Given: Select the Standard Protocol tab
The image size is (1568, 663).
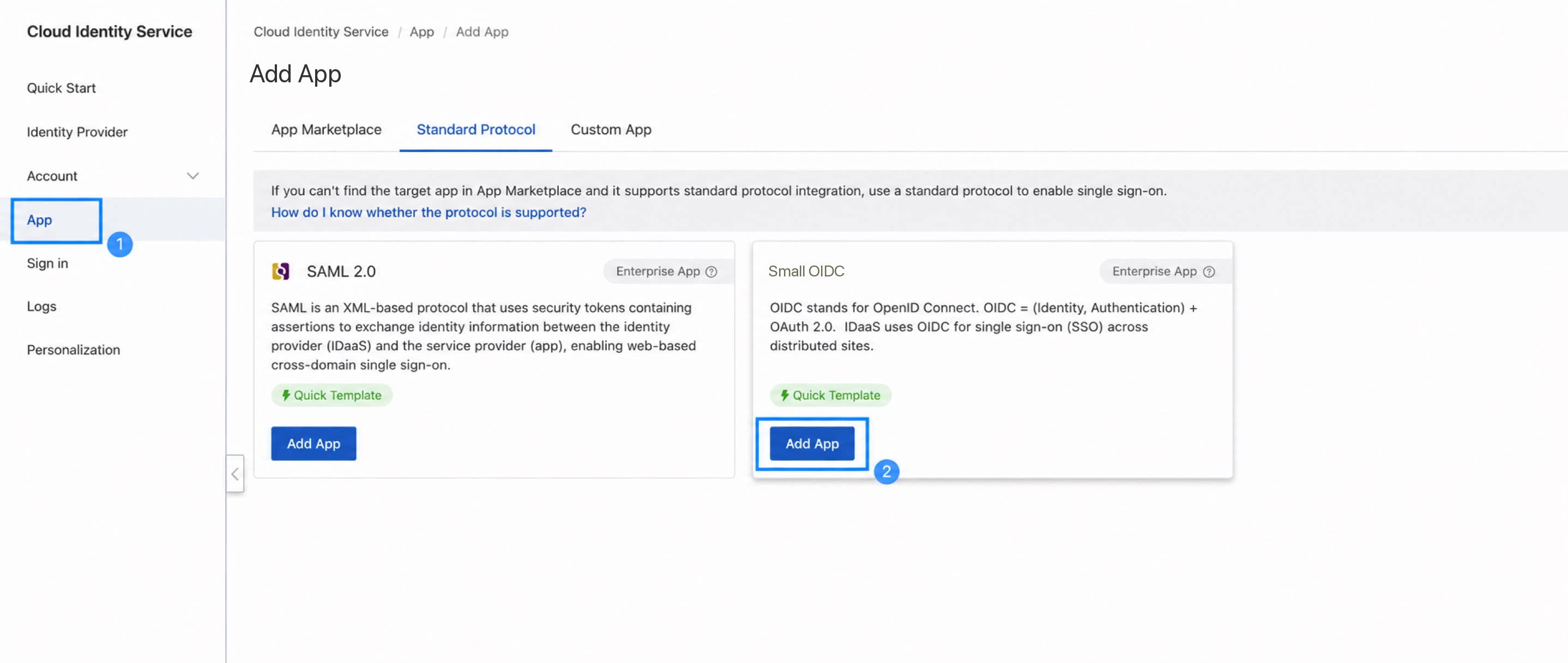Looking at the screenshot, I should point(476,130).
